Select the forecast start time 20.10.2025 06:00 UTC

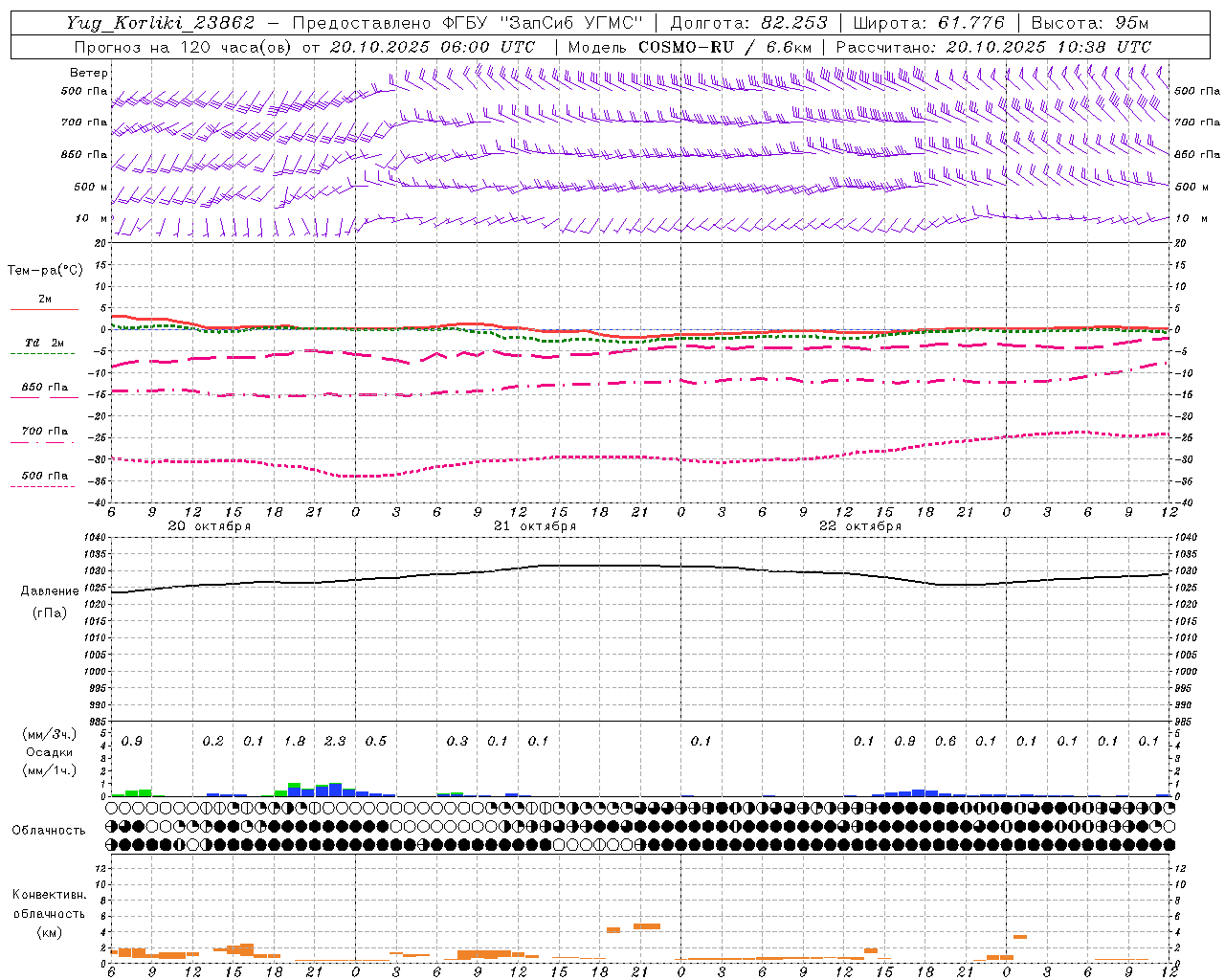point(433,47)
